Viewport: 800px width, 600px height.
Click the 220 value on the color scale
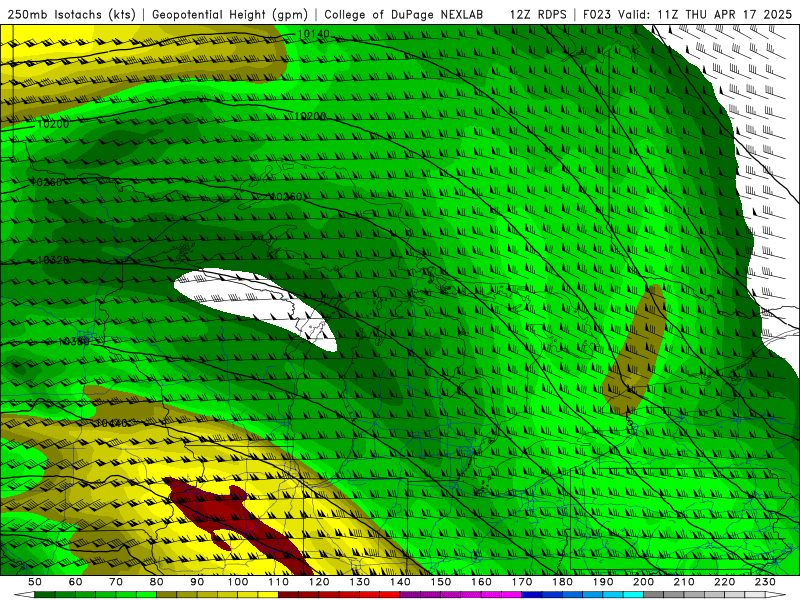[x=726, y=582]
